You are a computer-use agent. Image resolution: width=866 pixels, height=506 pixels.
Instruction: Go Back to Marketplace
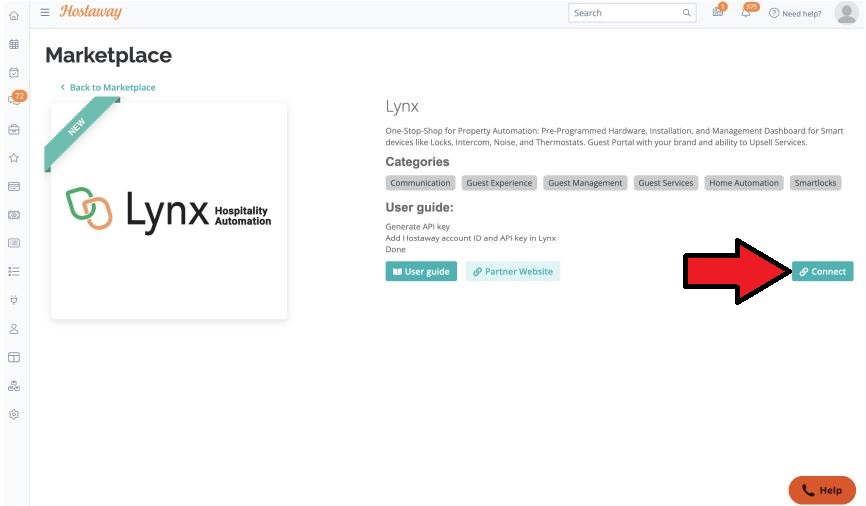coord(108,87)
